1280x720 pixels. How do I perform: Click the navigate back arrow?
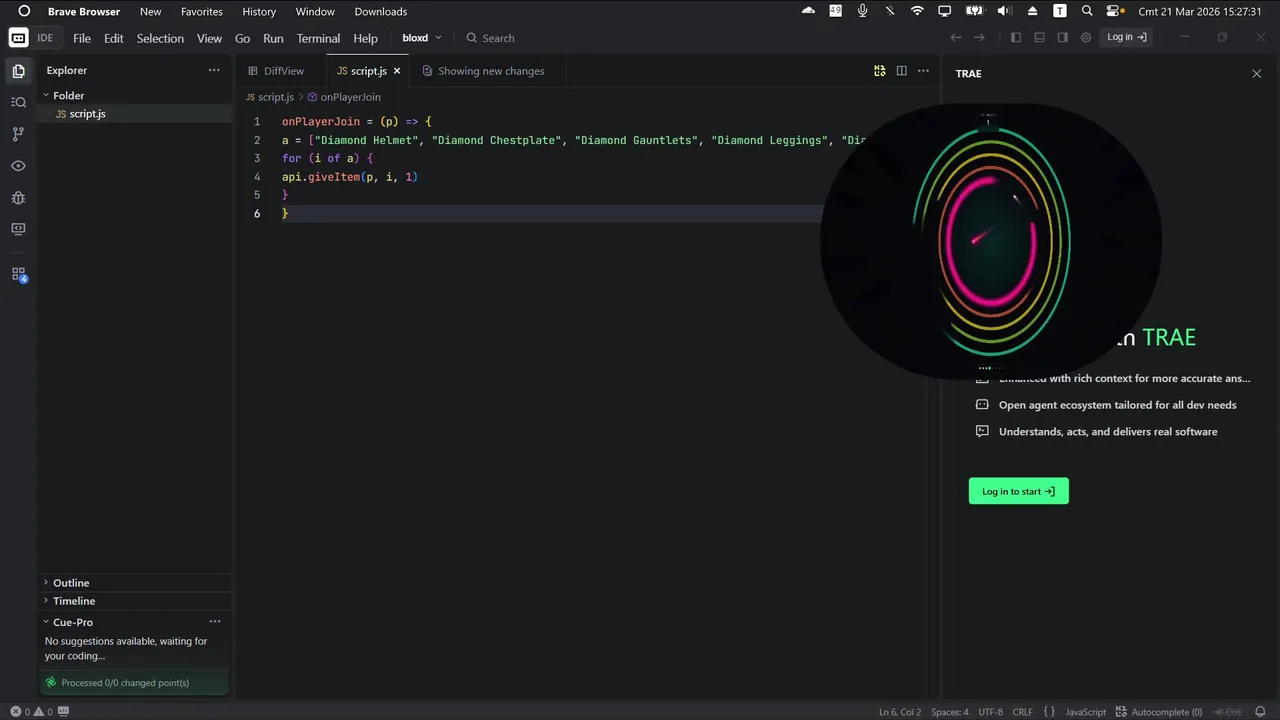coord(956,38)
